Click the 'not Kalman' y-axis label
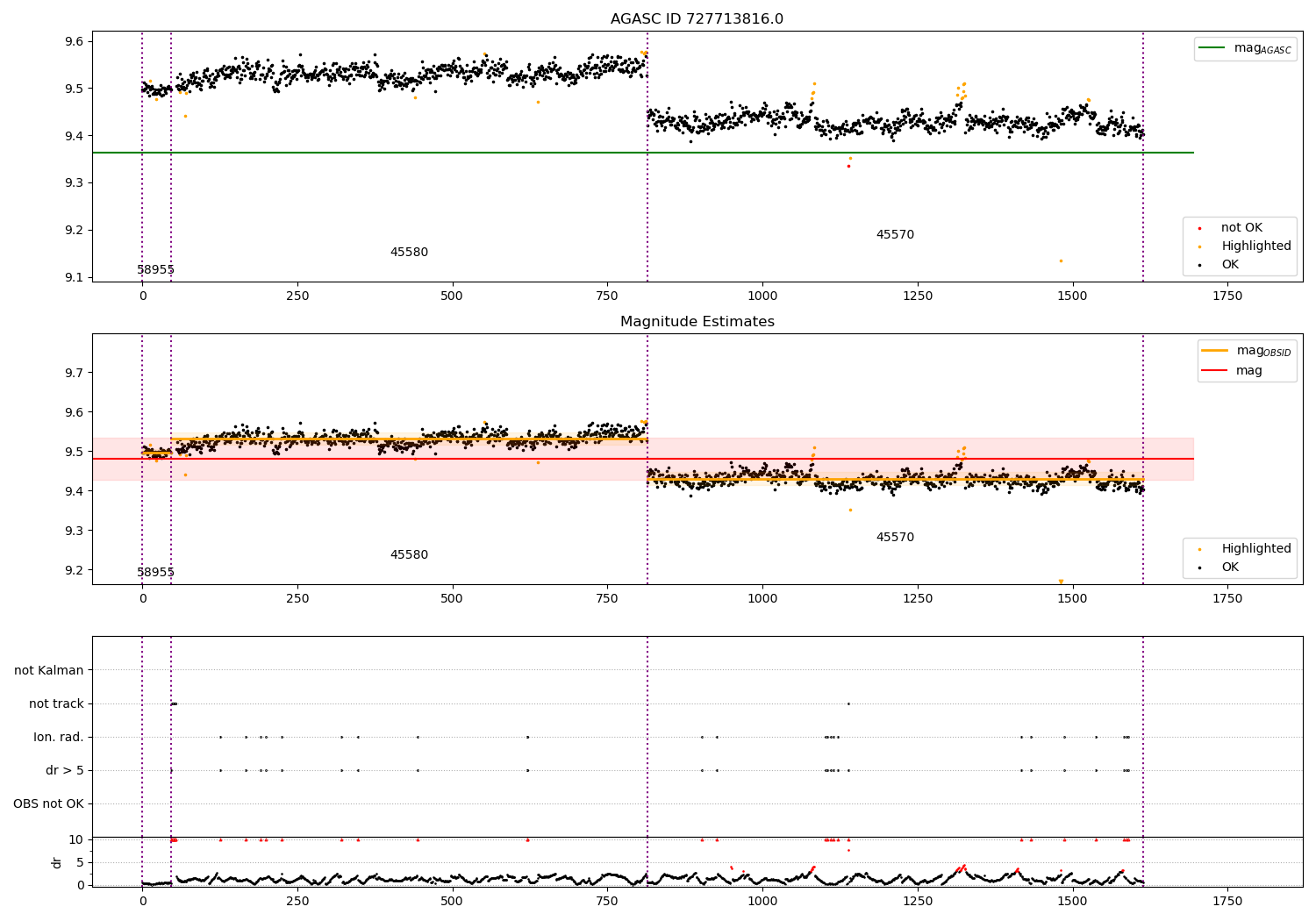This screenshot has width=1316, height=921. (49, 670)
